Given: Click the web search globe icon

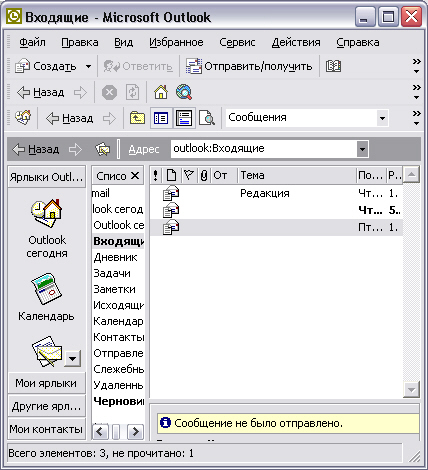Looking at the screenshot, I should coord(184,92).
